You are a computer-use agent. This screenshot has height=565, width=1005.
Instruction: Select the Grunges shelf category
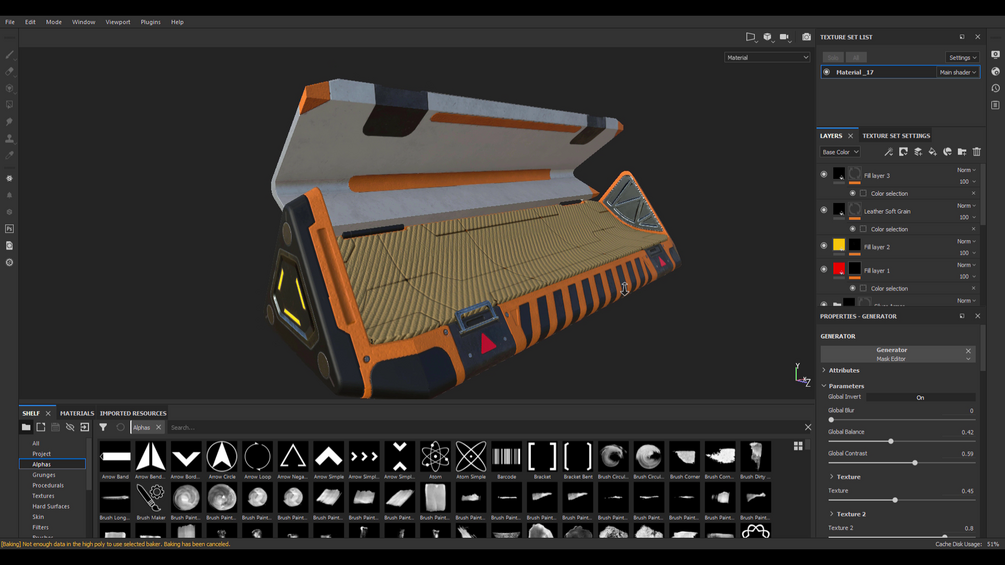pos(44,475)
